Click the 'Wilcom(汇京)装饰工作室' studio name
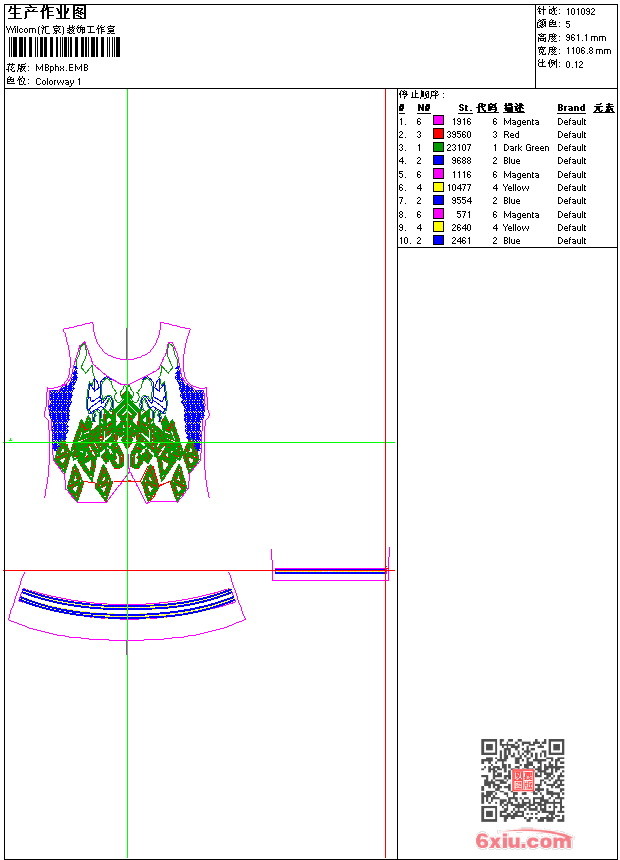The width and height of the screenshot is (620, 860). [x=61, y=30]
